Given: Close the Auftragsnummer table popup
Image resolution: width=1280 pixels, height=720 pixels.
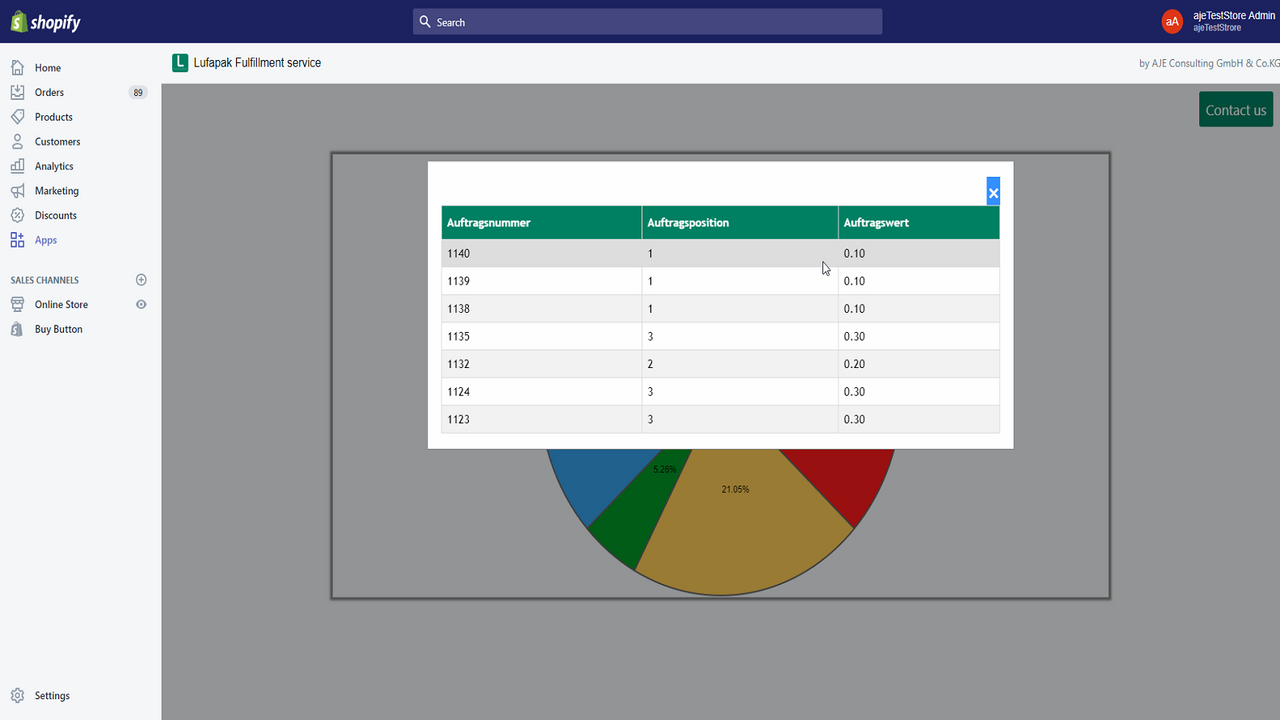Looking at the screenshot, I should coord(992,191).
